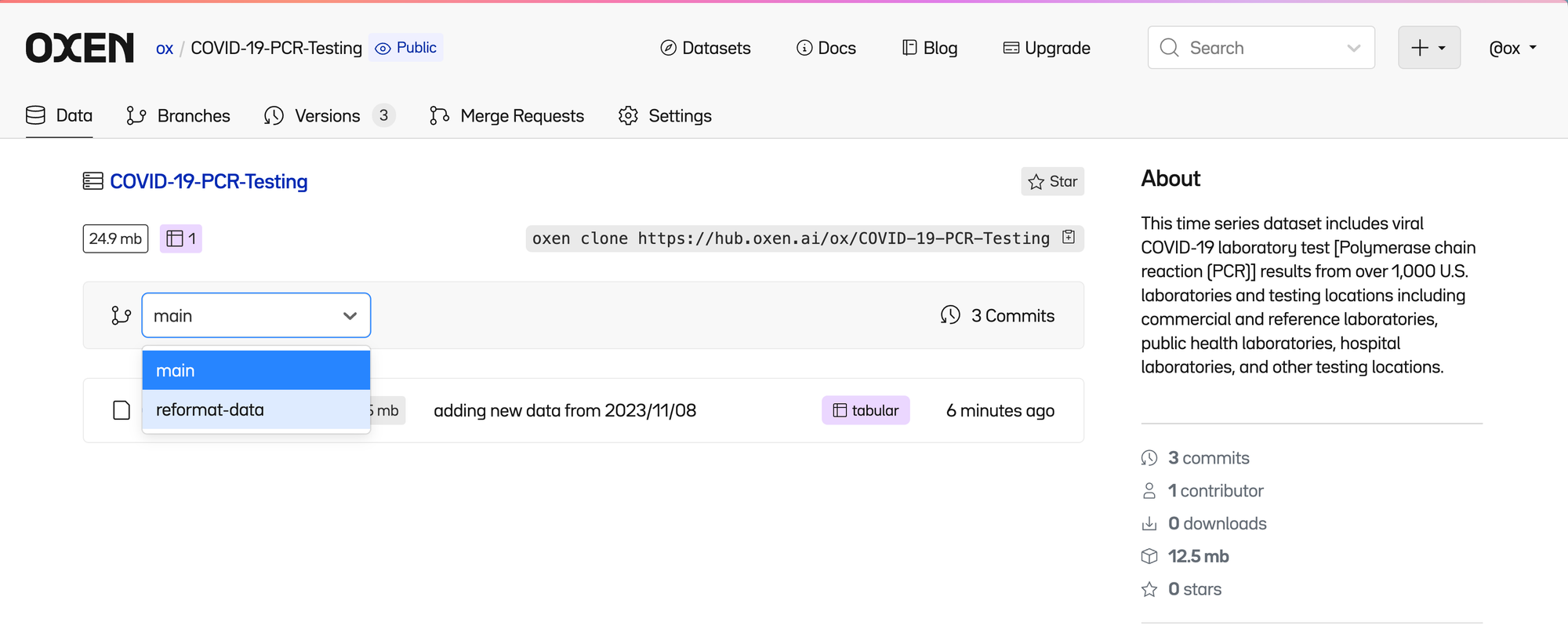This screenshot has width=1568, height=640.
Task: Choose the reformat-data branch option
Action: [x=256, y=409]
